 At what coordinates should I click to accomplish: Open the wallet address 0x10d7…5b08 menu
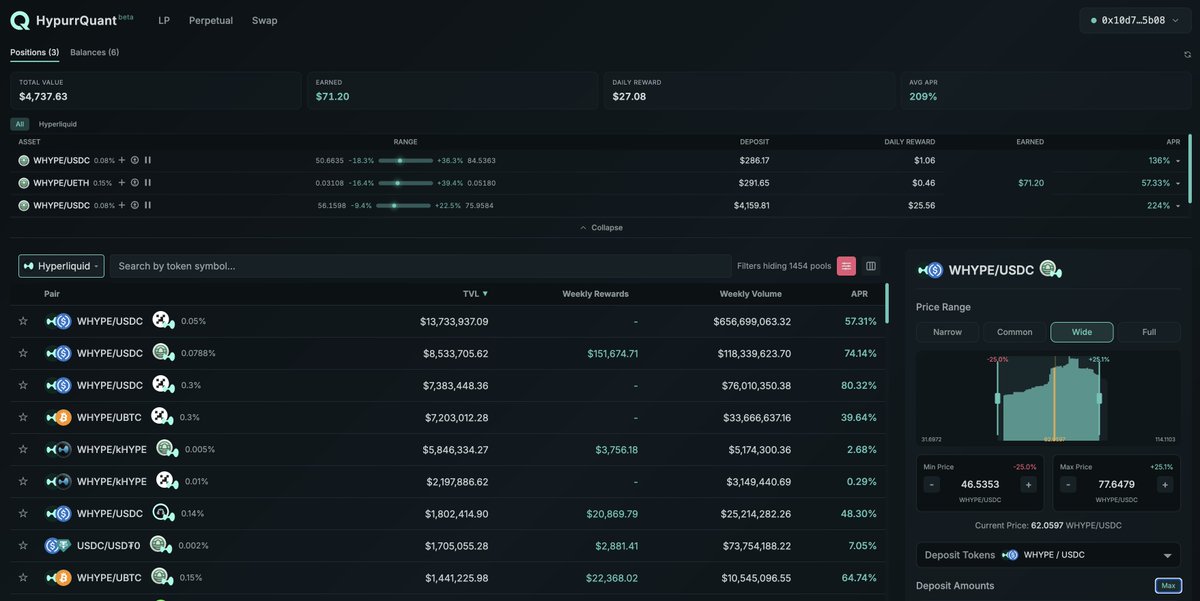coord(1135,20)
